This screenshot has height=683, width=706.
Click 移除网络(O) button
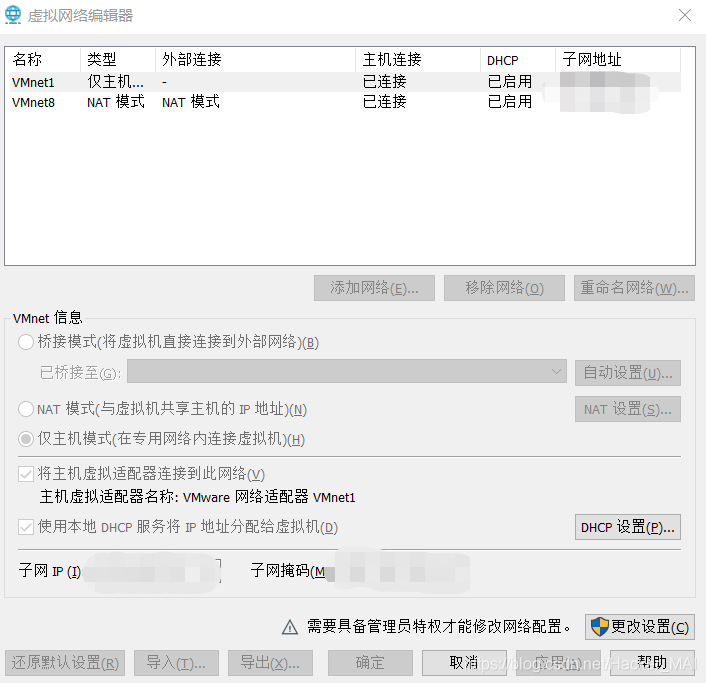point(504,288)
